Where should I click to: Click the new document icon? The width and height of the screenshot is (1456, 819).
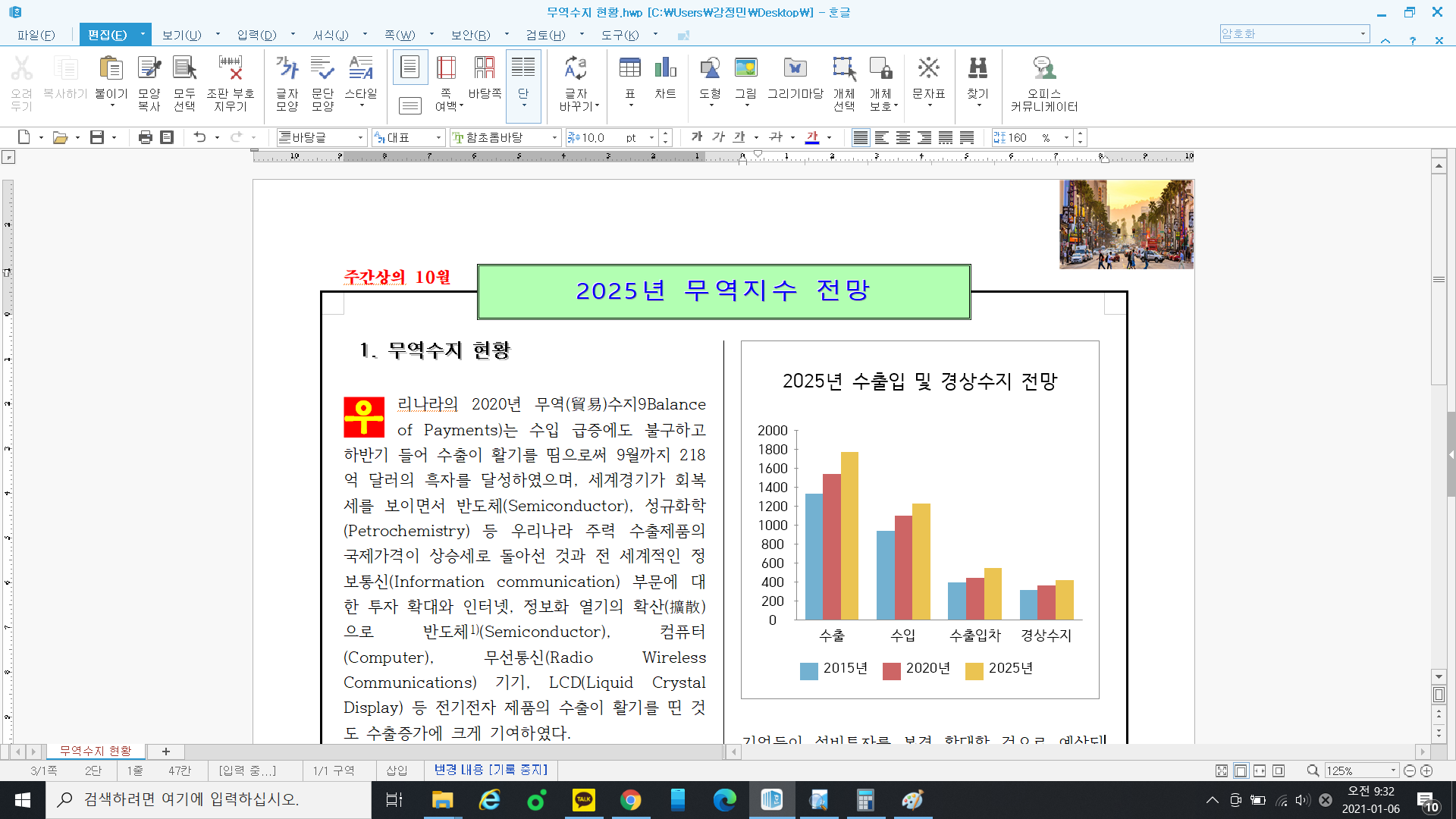coord(24,137)
